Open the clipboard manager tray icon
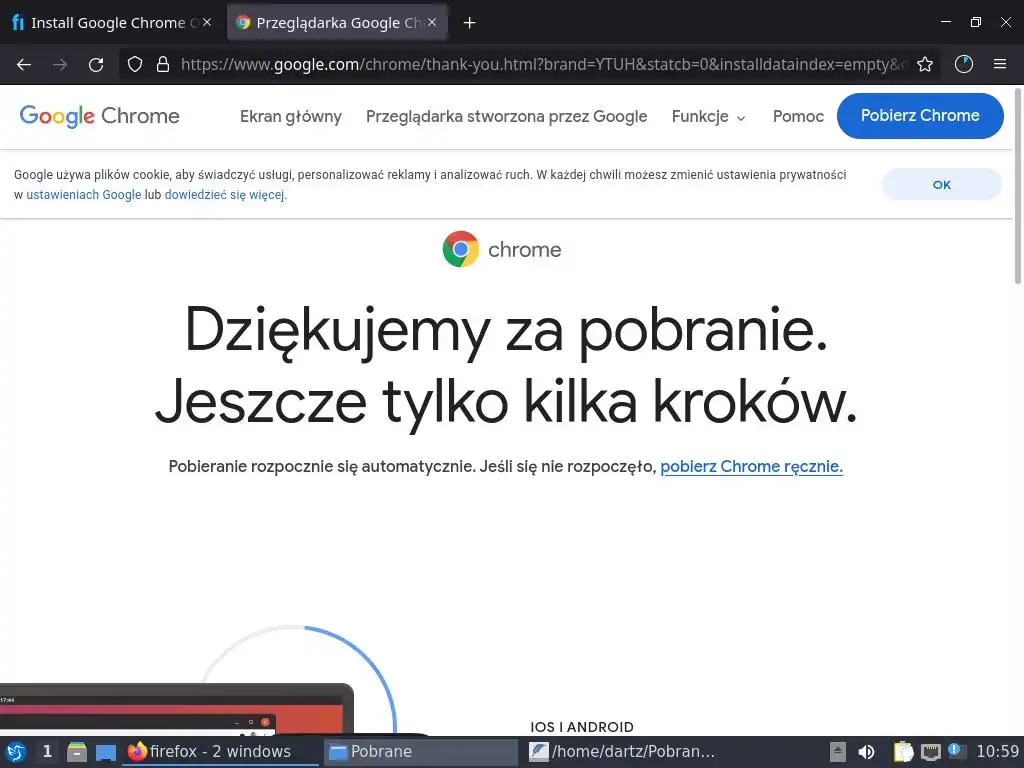Image resolution: width=1024 pixels, height=768 pixels. (903, 752)
